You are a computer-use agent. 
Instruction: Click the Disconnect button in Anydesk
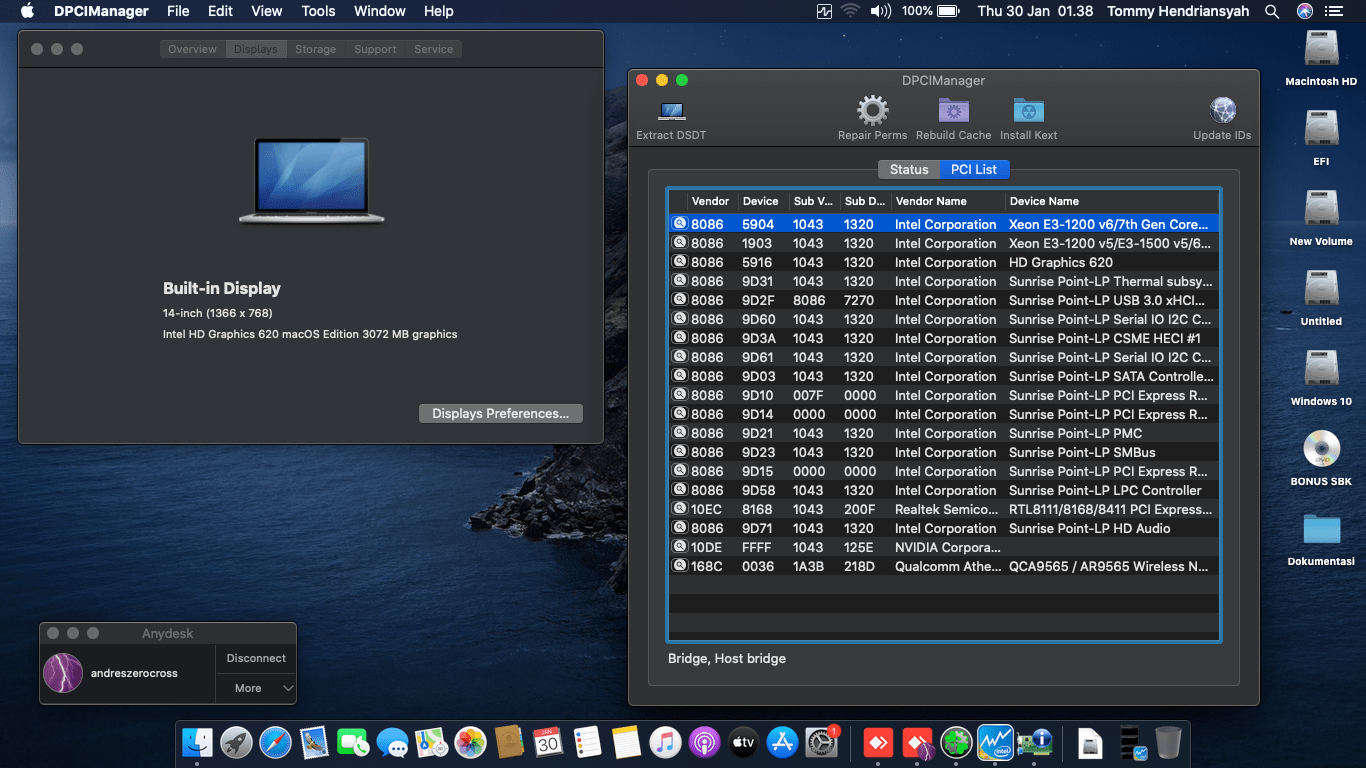(x=255, y=658)
